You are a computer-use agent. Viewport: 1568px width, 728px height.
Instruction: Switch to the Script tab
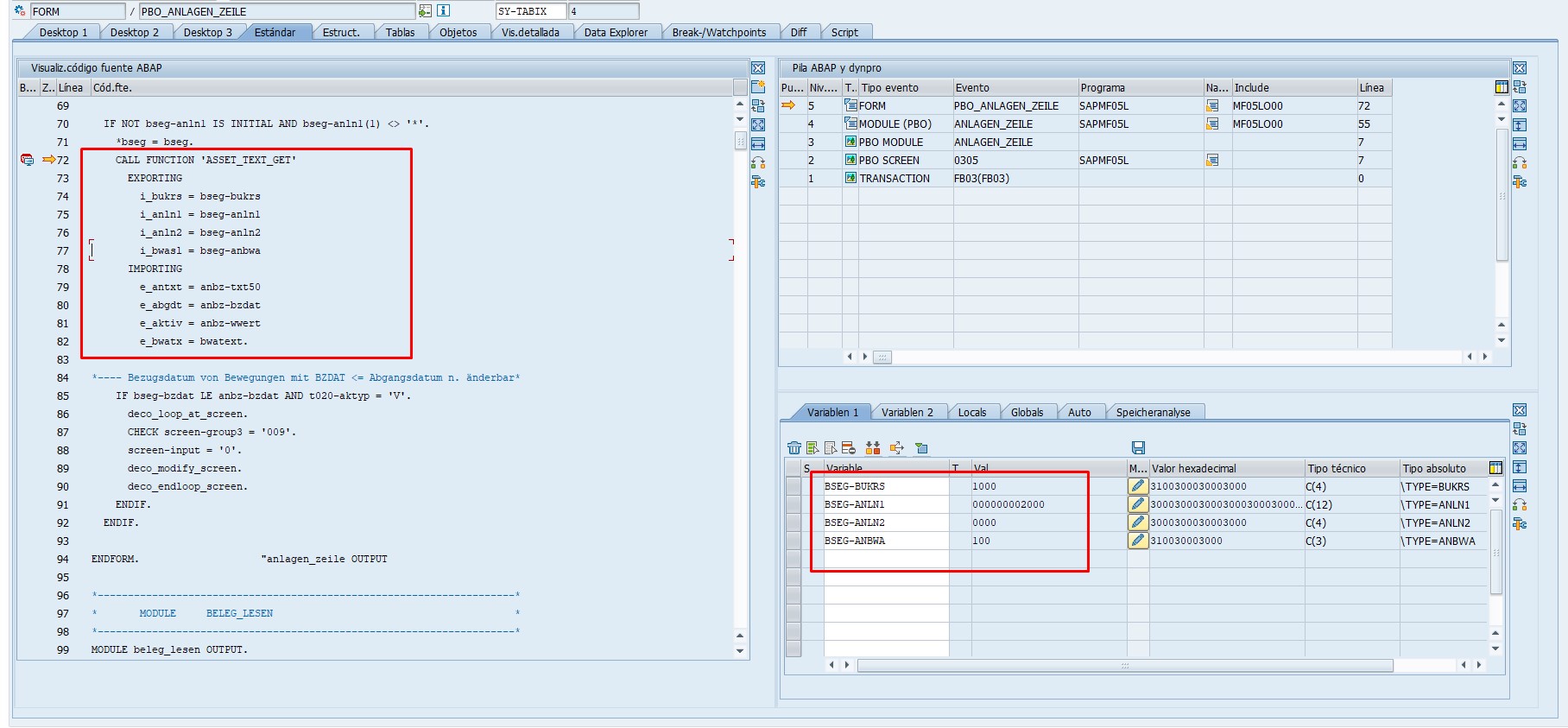click(844, 32)
